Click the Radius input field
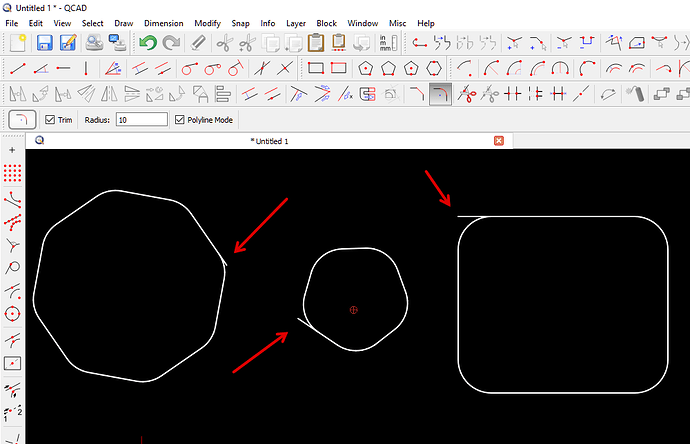 pyautogui.click(x=141, y=119)
